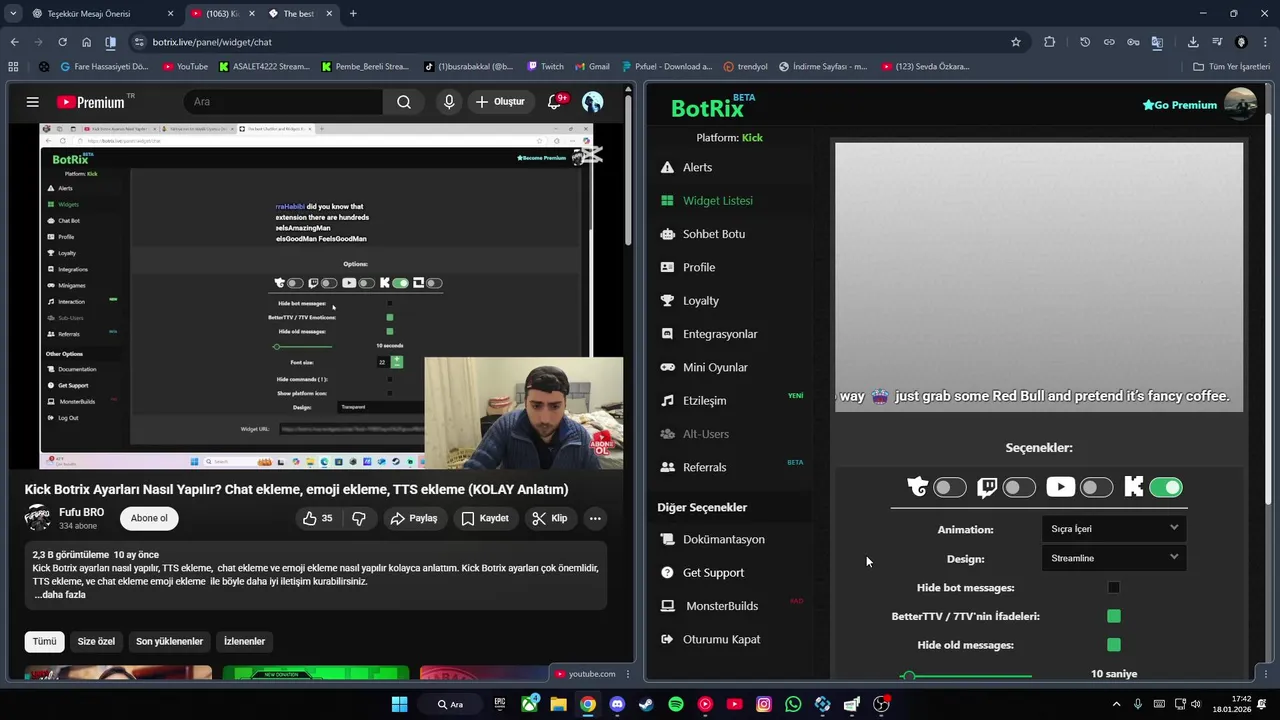Select the Tümü filter chip

pos(44,641)
